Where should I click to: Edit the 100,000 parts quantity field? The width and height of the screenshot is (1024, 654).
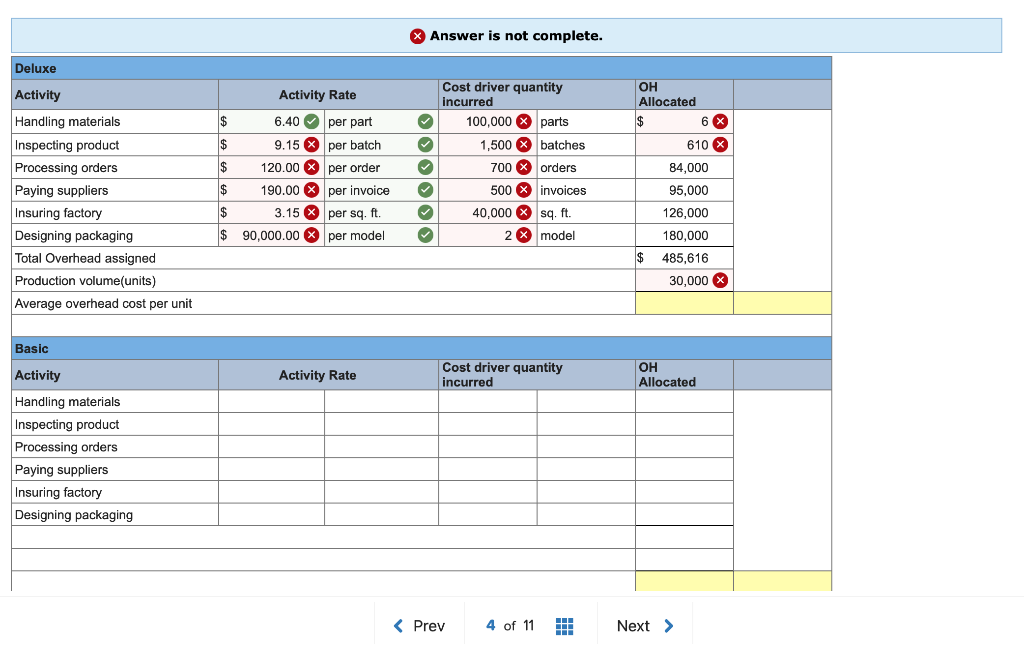488,122
